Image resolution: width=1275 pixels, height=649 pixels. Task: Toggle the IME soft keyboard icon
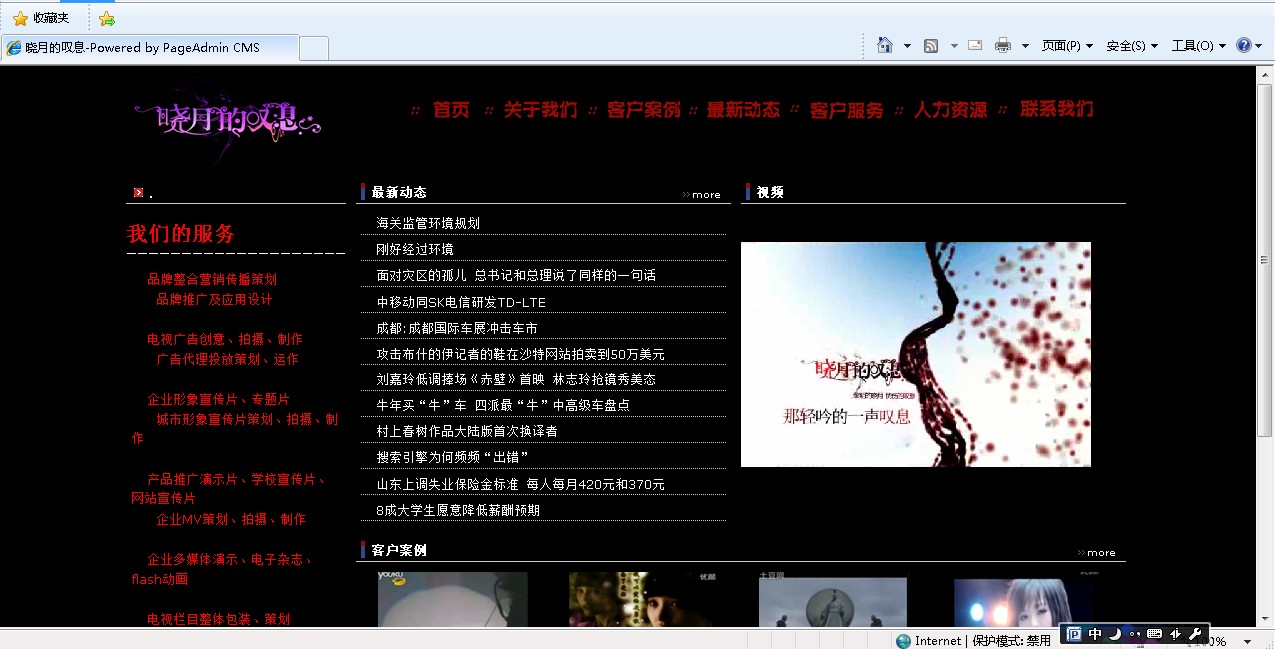coord(1154,634)
